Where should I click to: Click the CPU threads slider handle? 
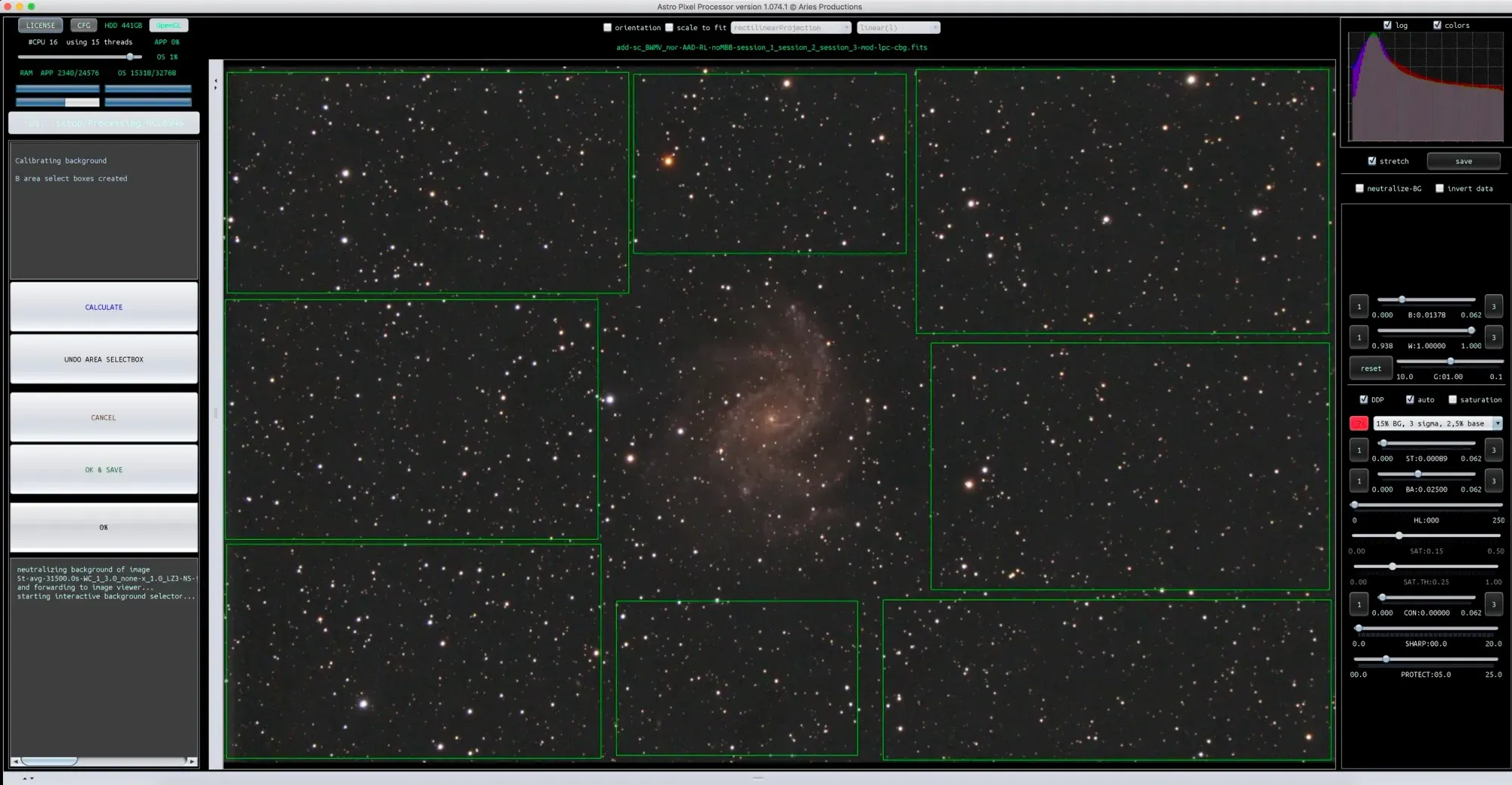pyautogui.click(x=131, y=57)
